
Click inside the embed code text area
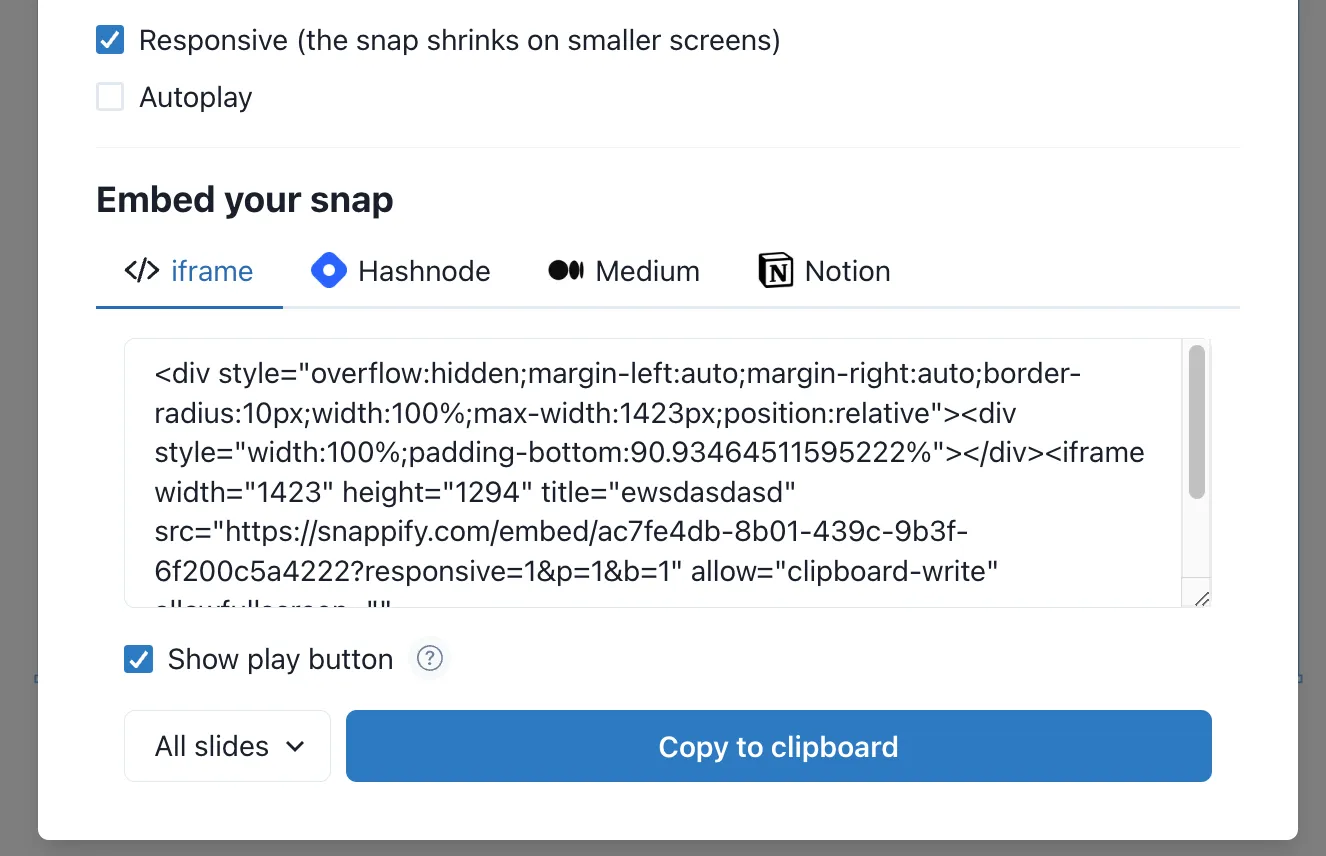653,472
